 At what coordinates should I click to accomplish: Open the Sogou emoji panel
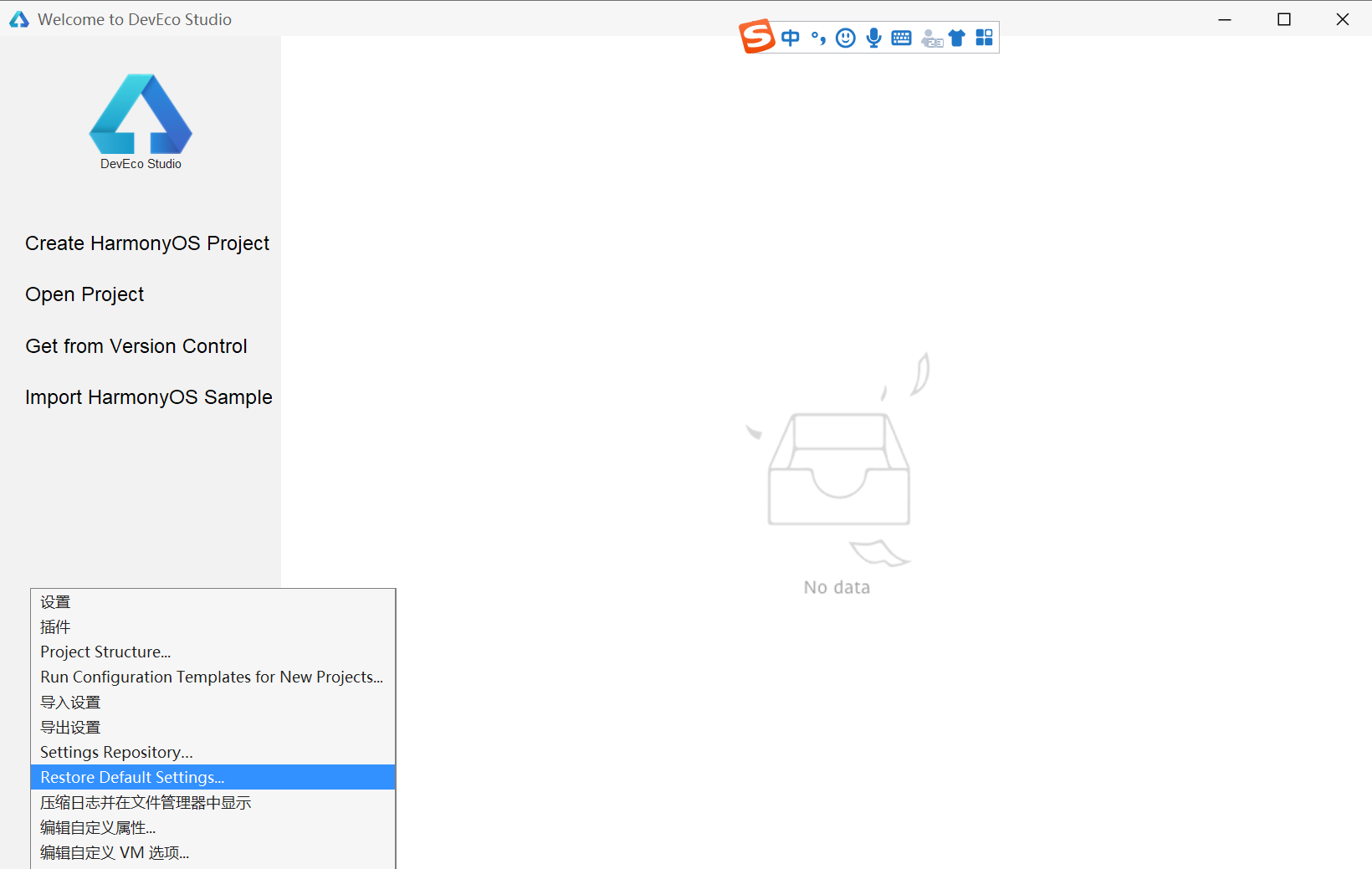pos(846,38)
